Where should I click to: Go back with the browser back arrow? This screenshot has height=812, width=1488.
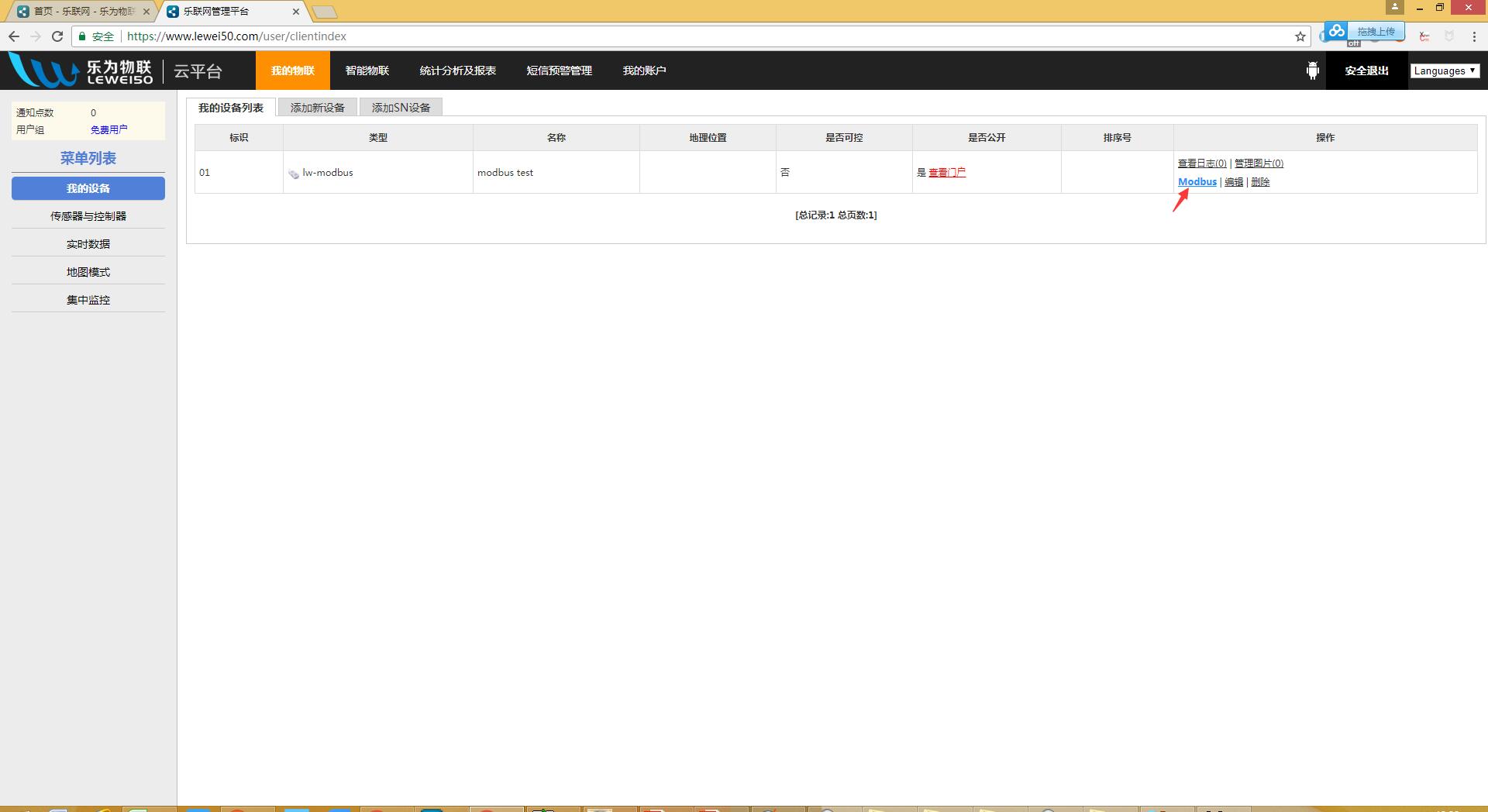14,36
